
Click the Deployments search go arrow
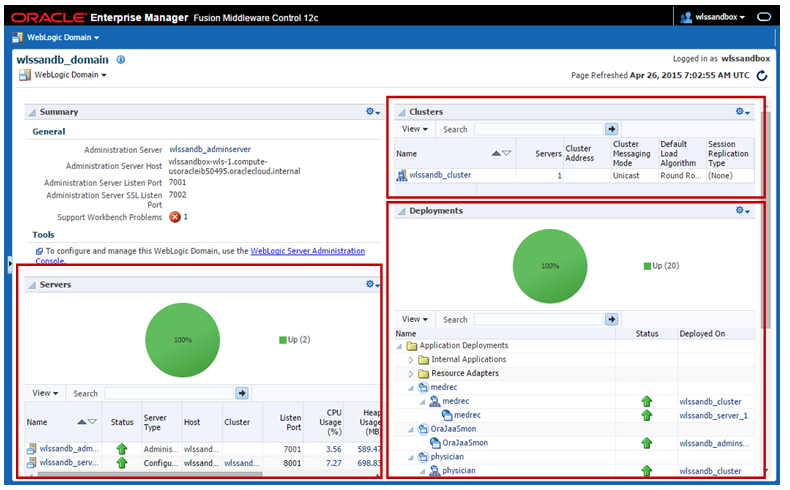(x=611, y=319)
